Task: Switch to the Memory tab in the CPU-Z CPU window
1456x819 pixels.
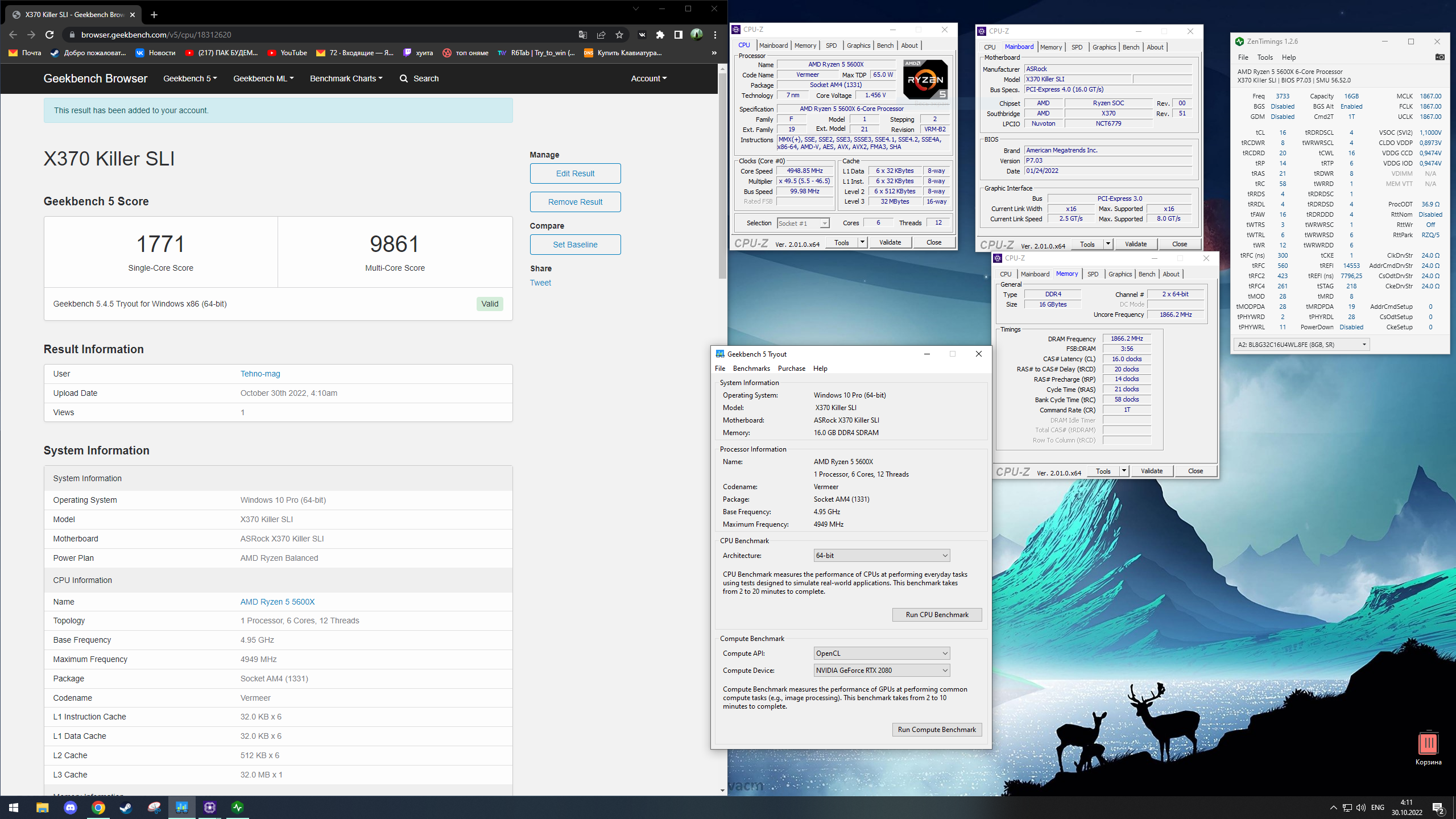Action: coord(805,45)
